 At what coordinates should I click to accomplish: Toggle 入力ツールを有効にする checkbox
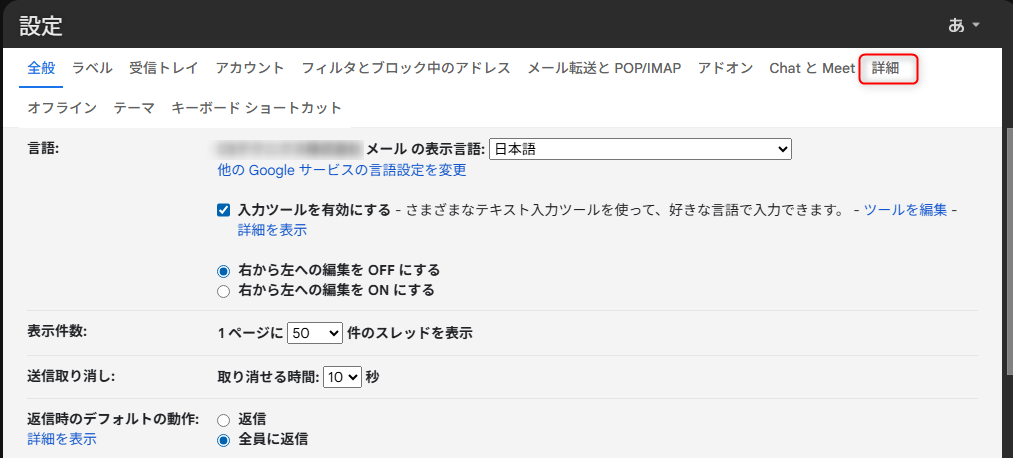coord(224,210)
